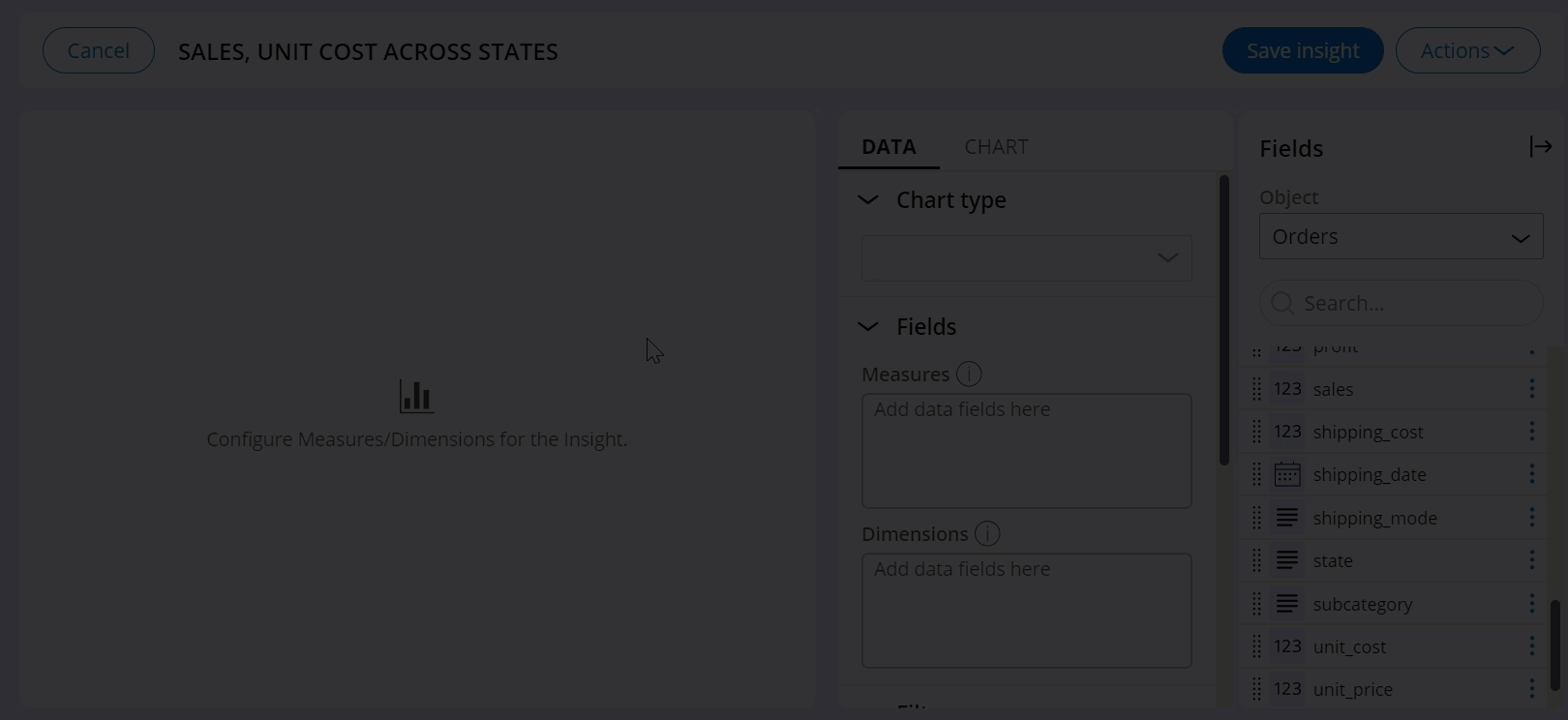Click drag handle icon beside state field
This screenshot has width=1568, height=720.
tap(1256, 560)
